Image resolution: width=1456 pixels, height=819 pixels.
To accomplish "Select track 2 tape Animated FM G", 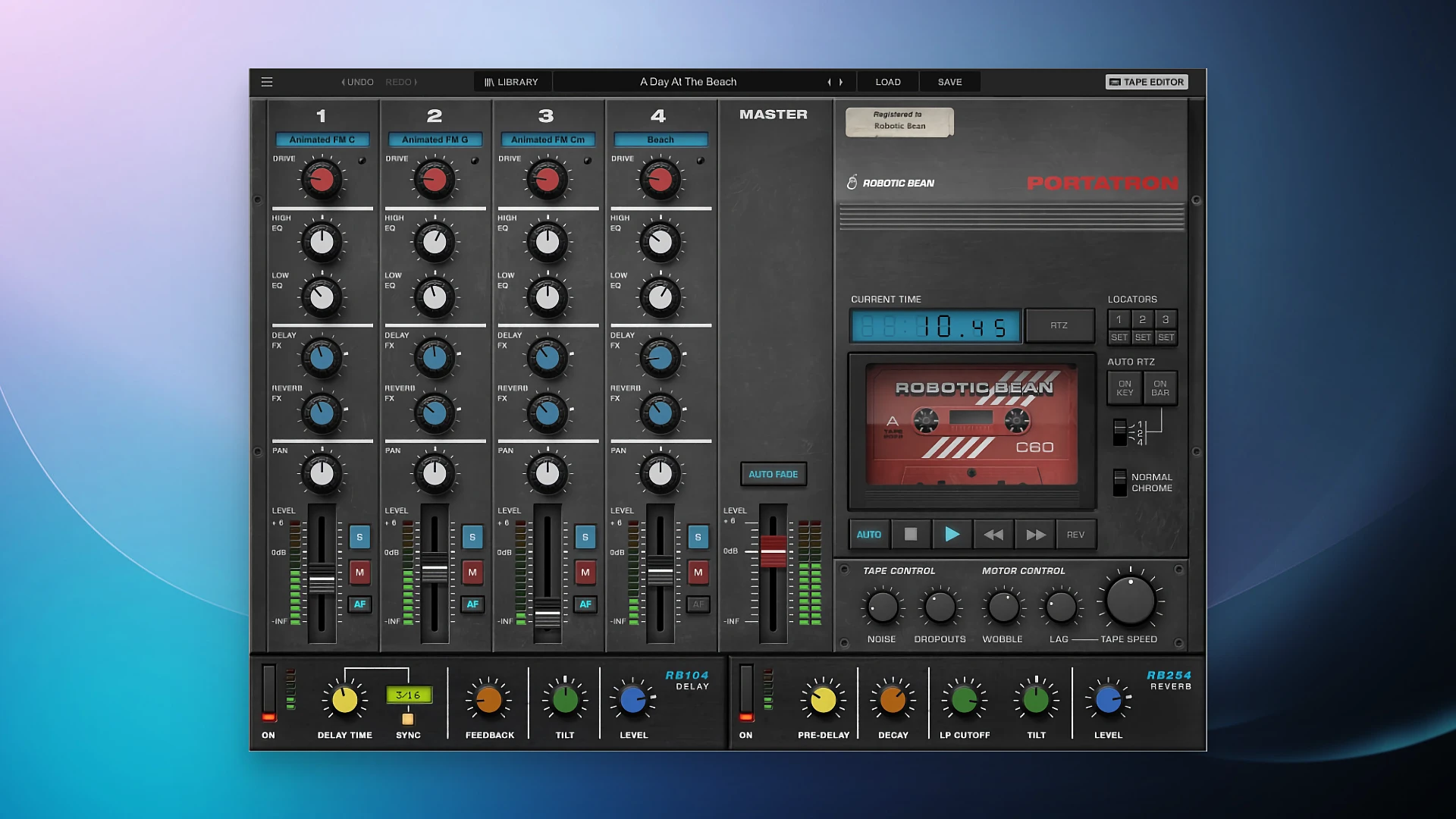I will click(435, 140).
